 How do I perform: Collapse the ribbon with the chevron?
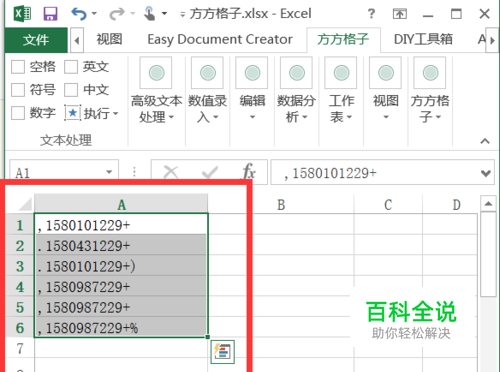pos(485,141)
